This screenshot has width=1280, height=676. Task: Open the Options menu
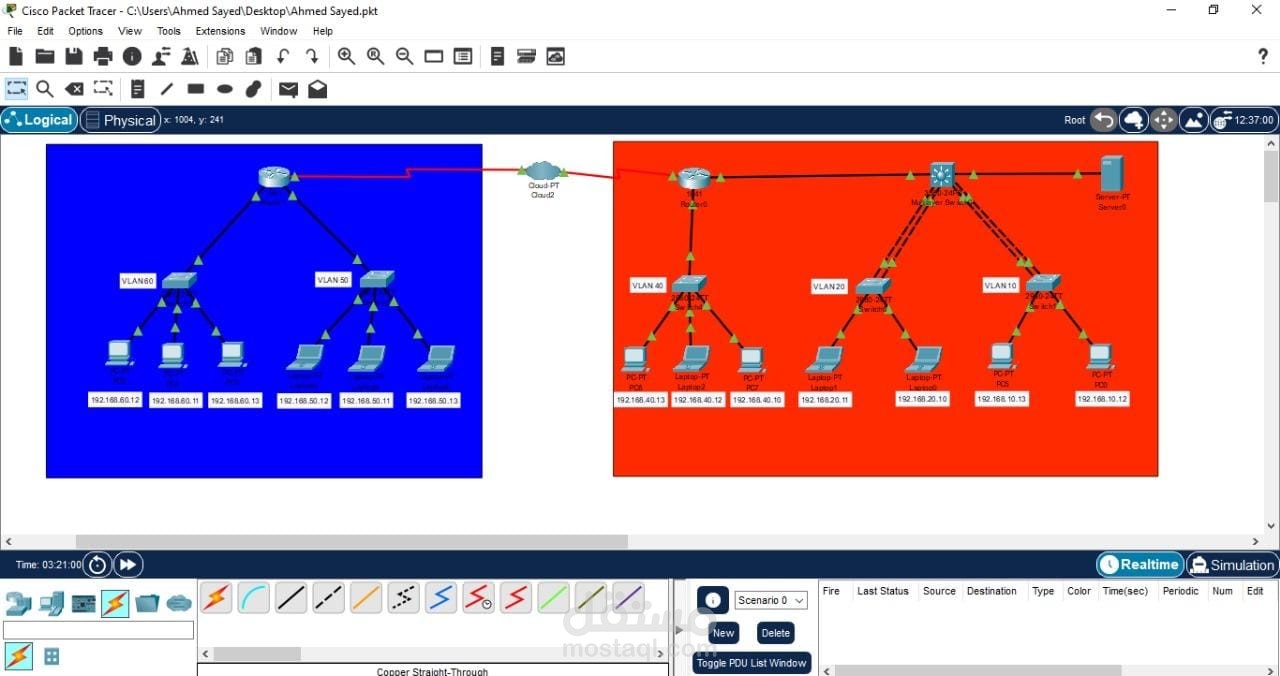click(86, 31)
